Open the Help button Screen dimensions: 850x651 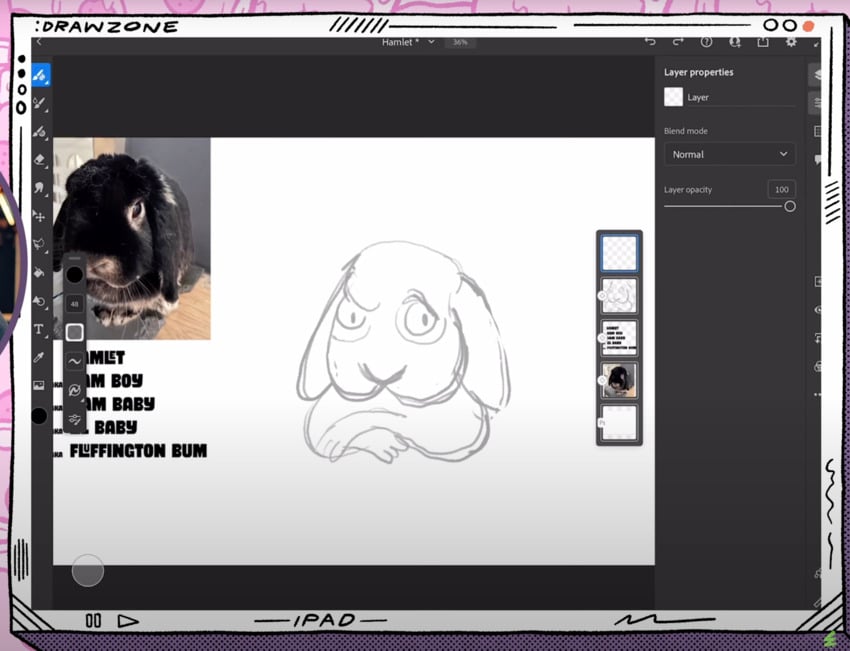(706, 42)
